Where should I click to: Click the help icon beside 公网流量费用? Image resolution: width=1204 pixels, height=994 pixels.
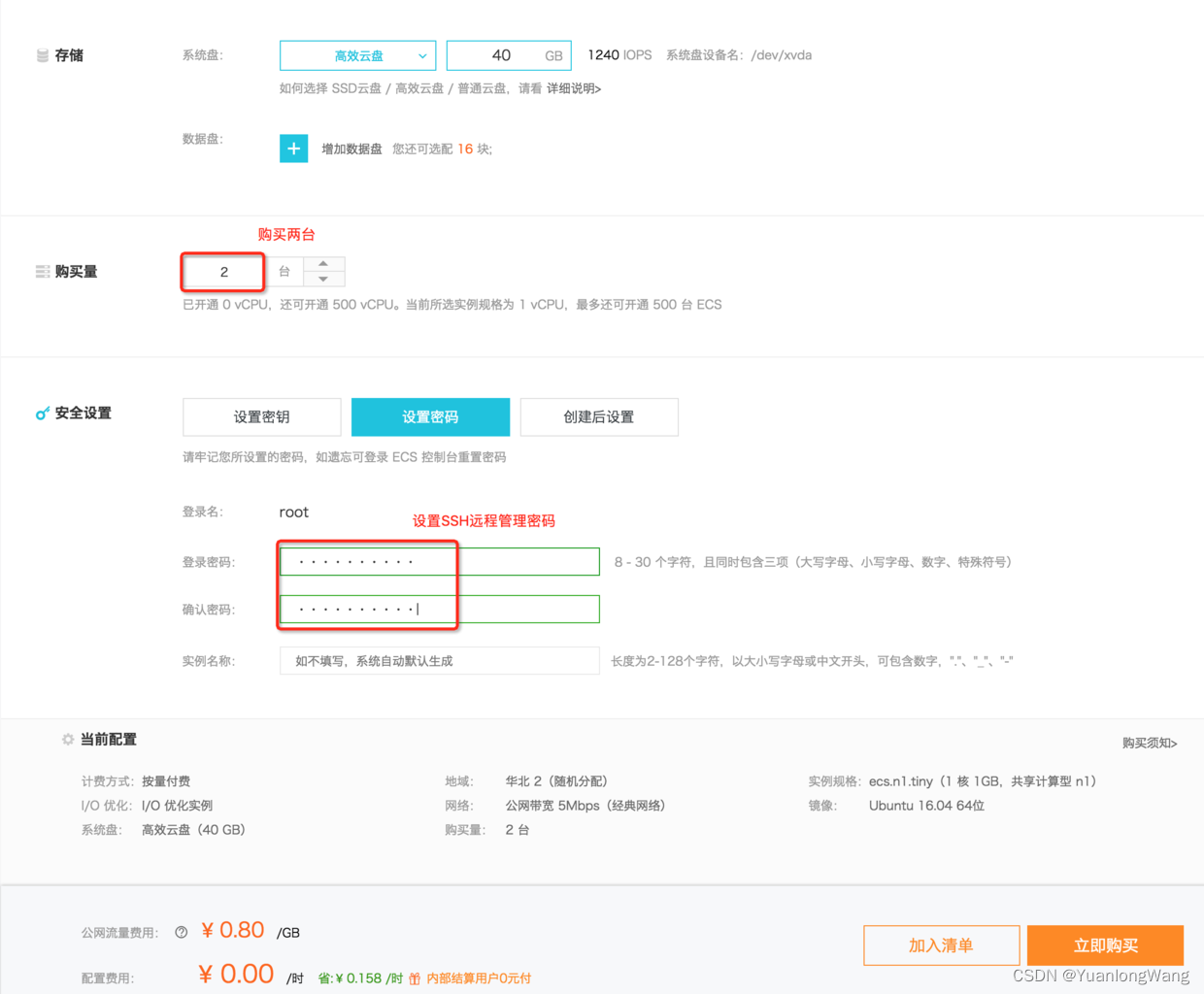182,933
